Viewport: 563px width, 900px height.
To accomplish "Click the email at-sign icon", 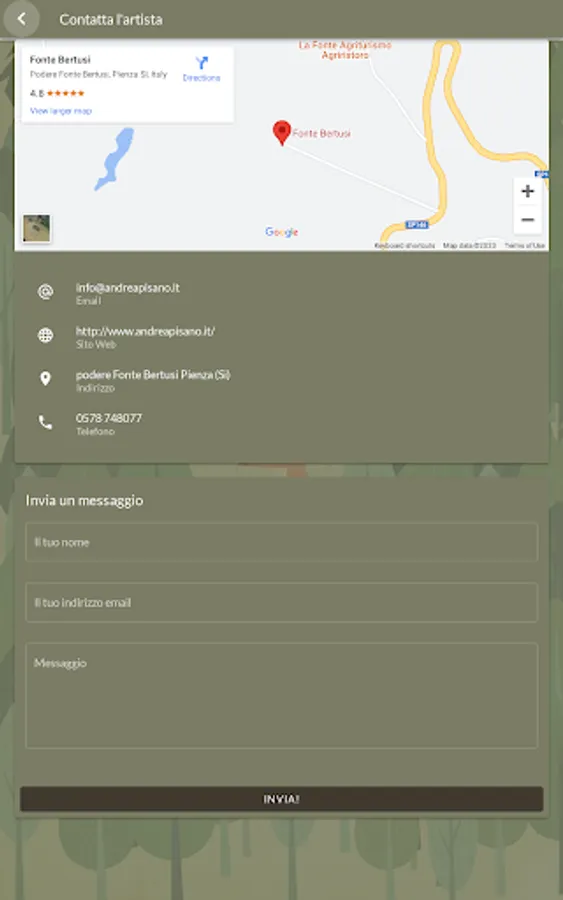I will coord(45,292).
